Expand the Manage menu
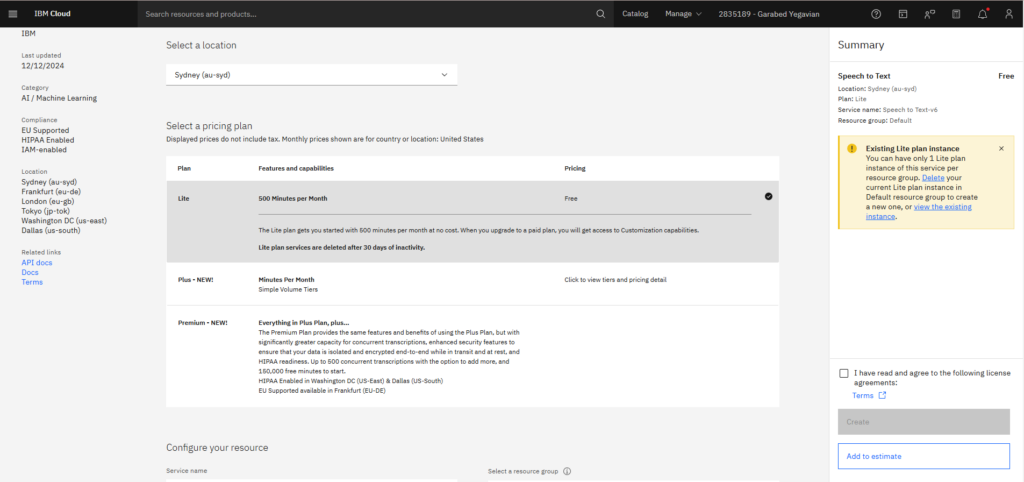 [x=683, y=14]
